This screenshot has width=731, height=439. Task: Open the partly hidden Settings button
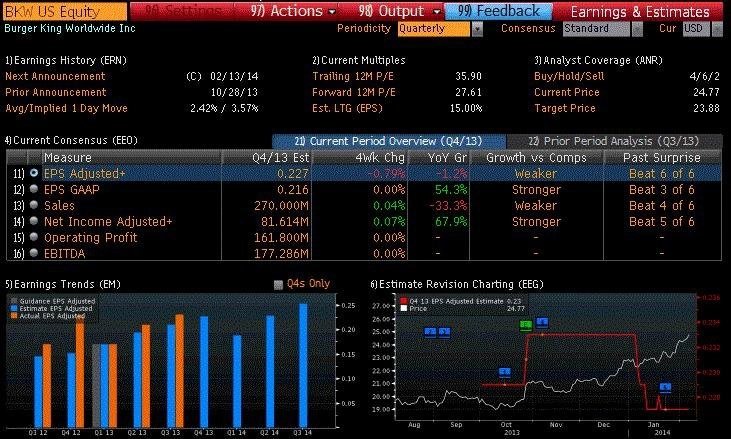182,11
